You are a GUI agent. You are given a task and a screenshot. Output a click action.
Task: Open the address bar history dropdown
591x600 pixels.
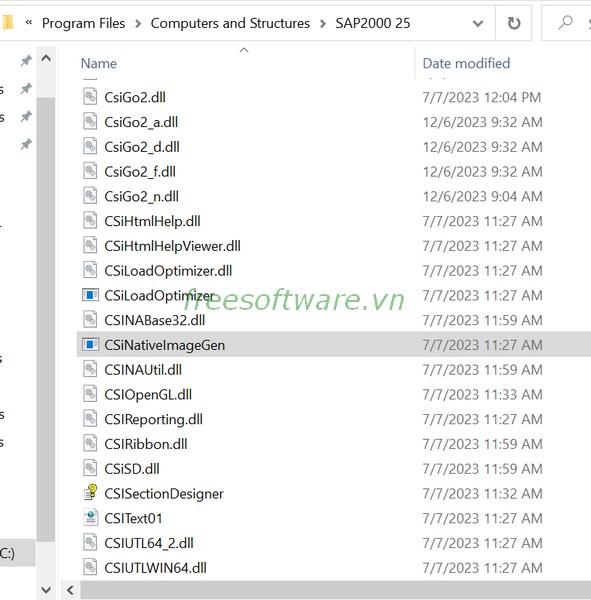477,23
